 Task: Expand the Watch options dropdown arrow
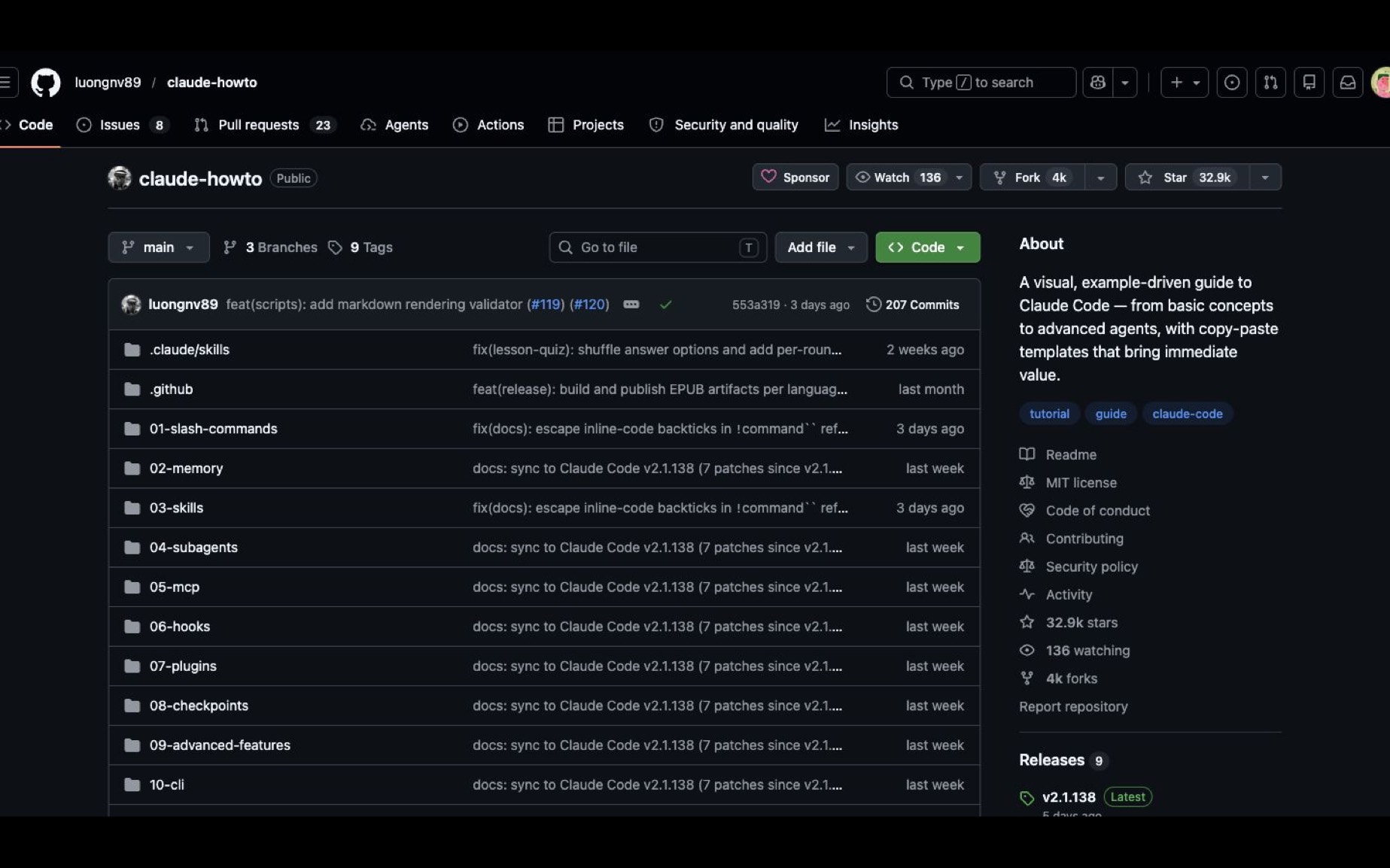point(960,178)
